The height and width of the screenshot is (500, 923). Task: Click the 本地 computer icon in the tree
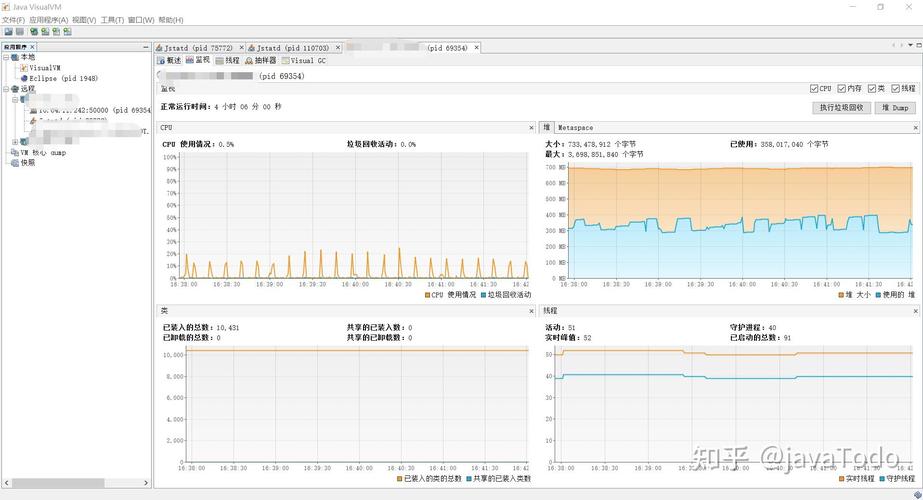coord(15,57)
